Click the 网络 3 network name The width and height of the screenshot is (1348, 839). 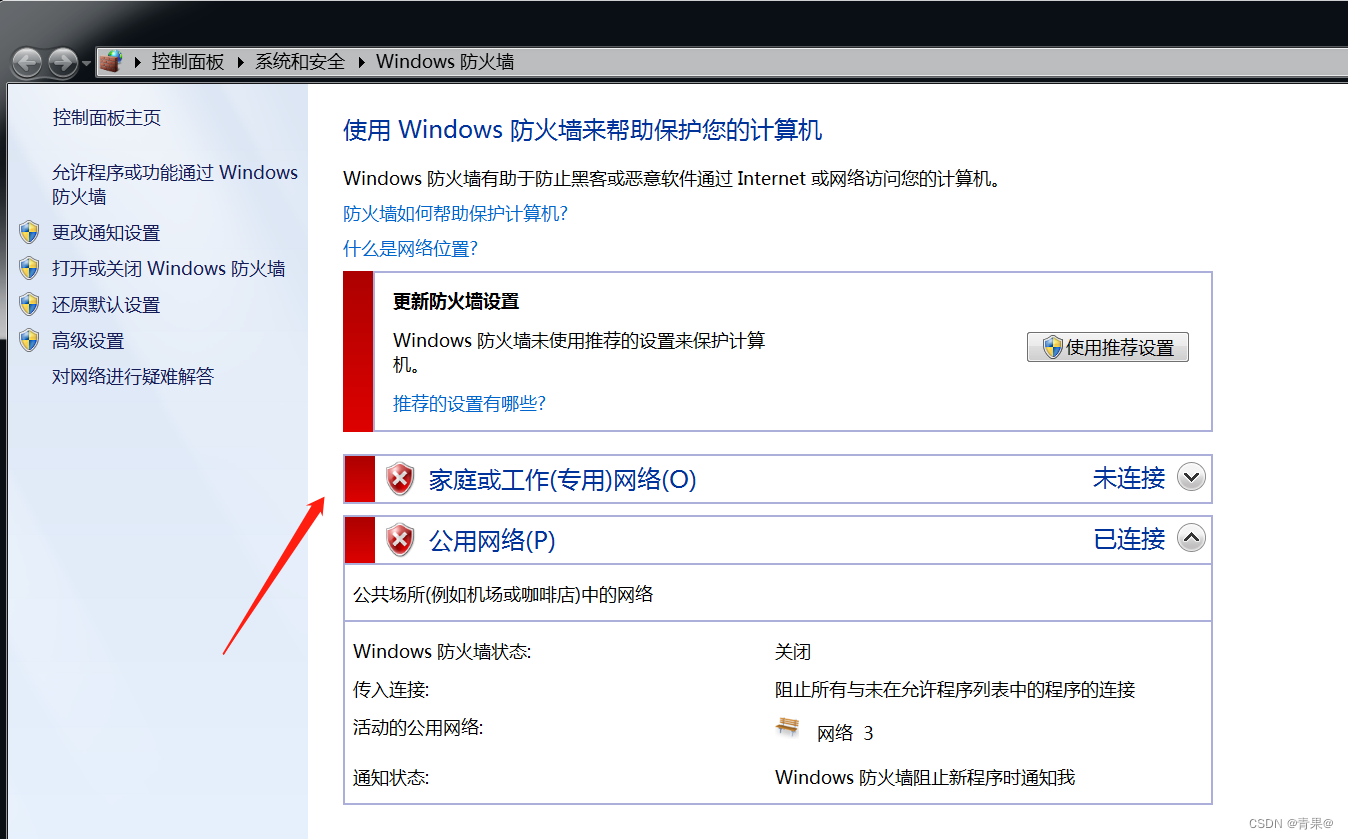pos(845,733)
